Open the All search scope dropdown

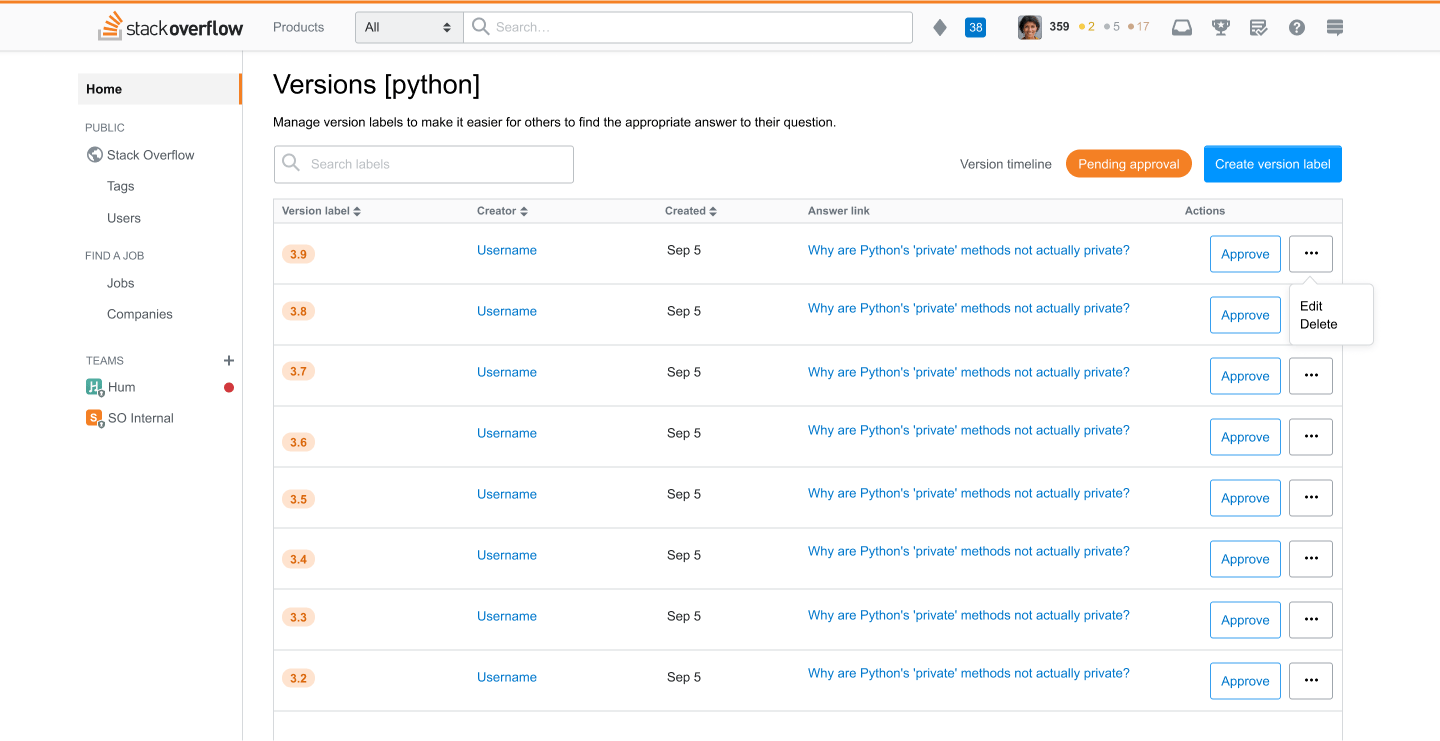pyautogui.click(x=409, y=27)
